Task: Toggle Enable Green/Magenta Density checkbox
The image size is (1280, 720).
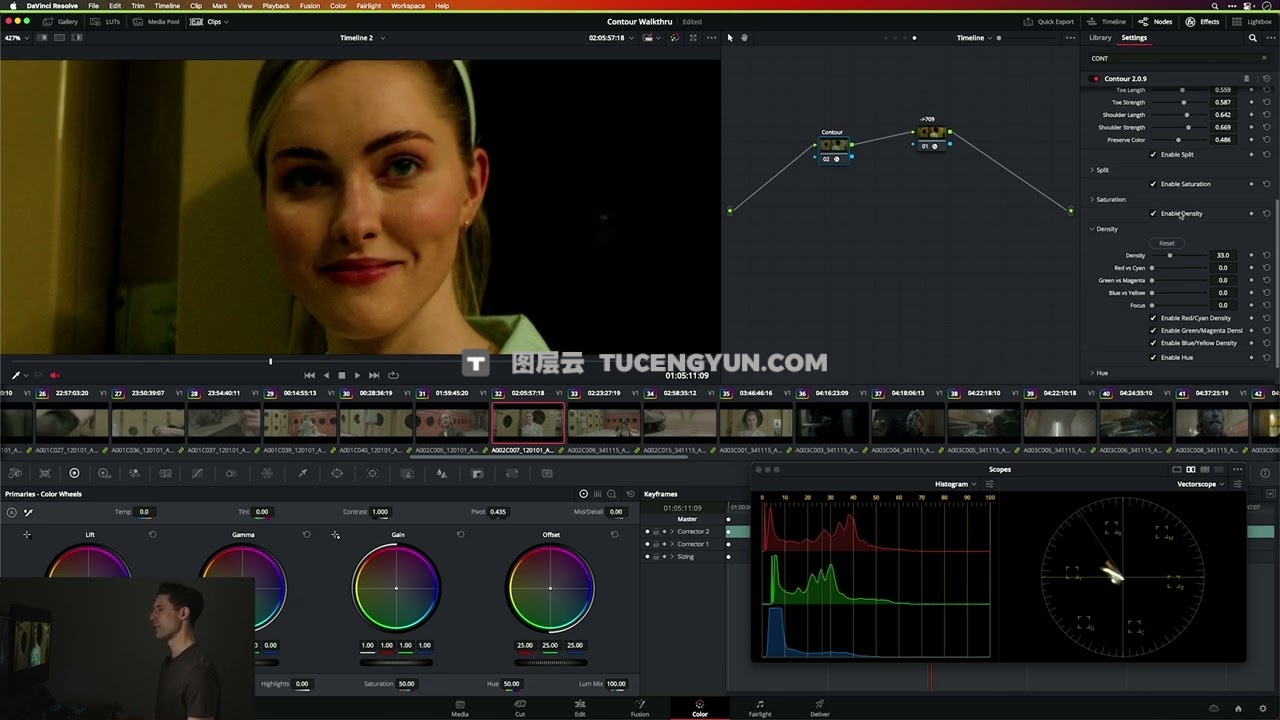Action: (1153, 330)
